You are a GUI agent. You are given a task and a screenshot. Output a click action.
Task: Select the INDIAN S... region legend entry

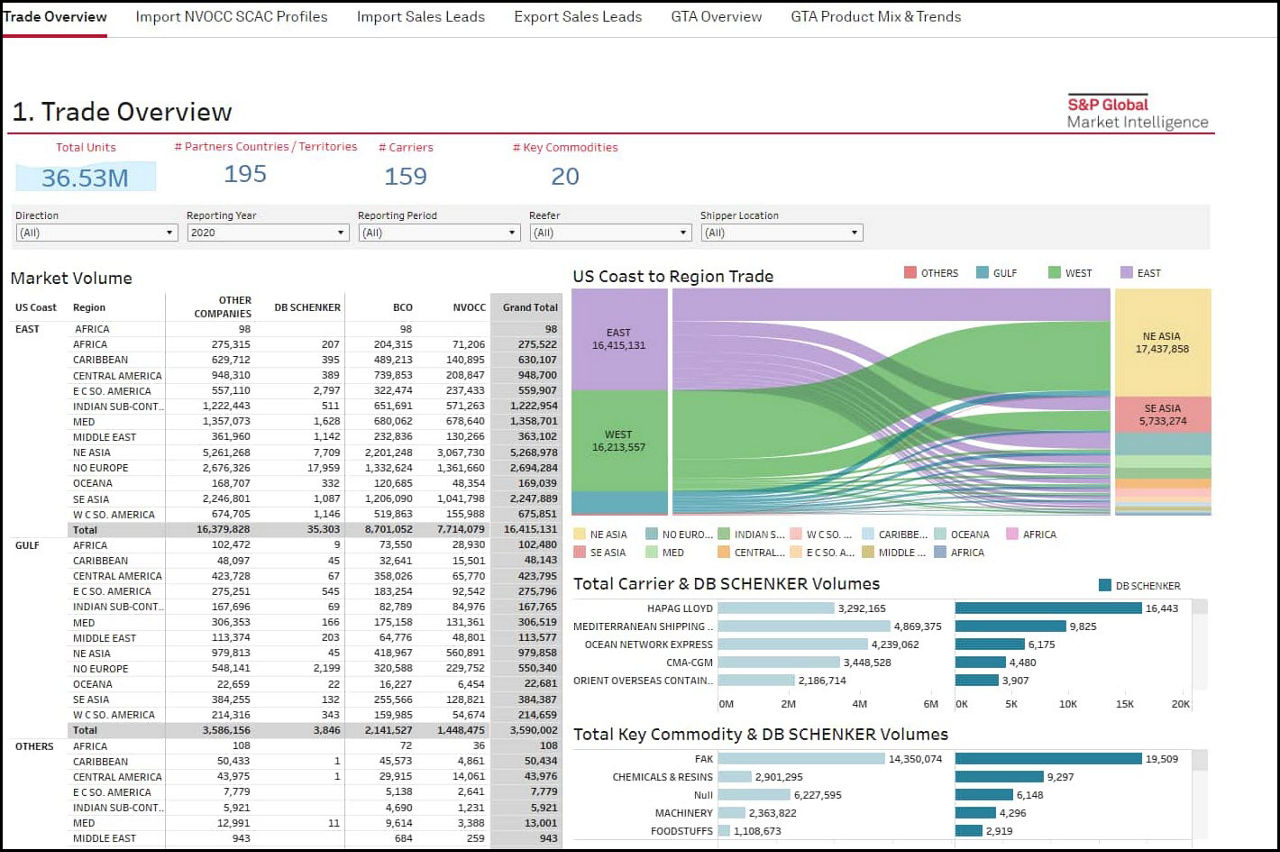(750, 535)
